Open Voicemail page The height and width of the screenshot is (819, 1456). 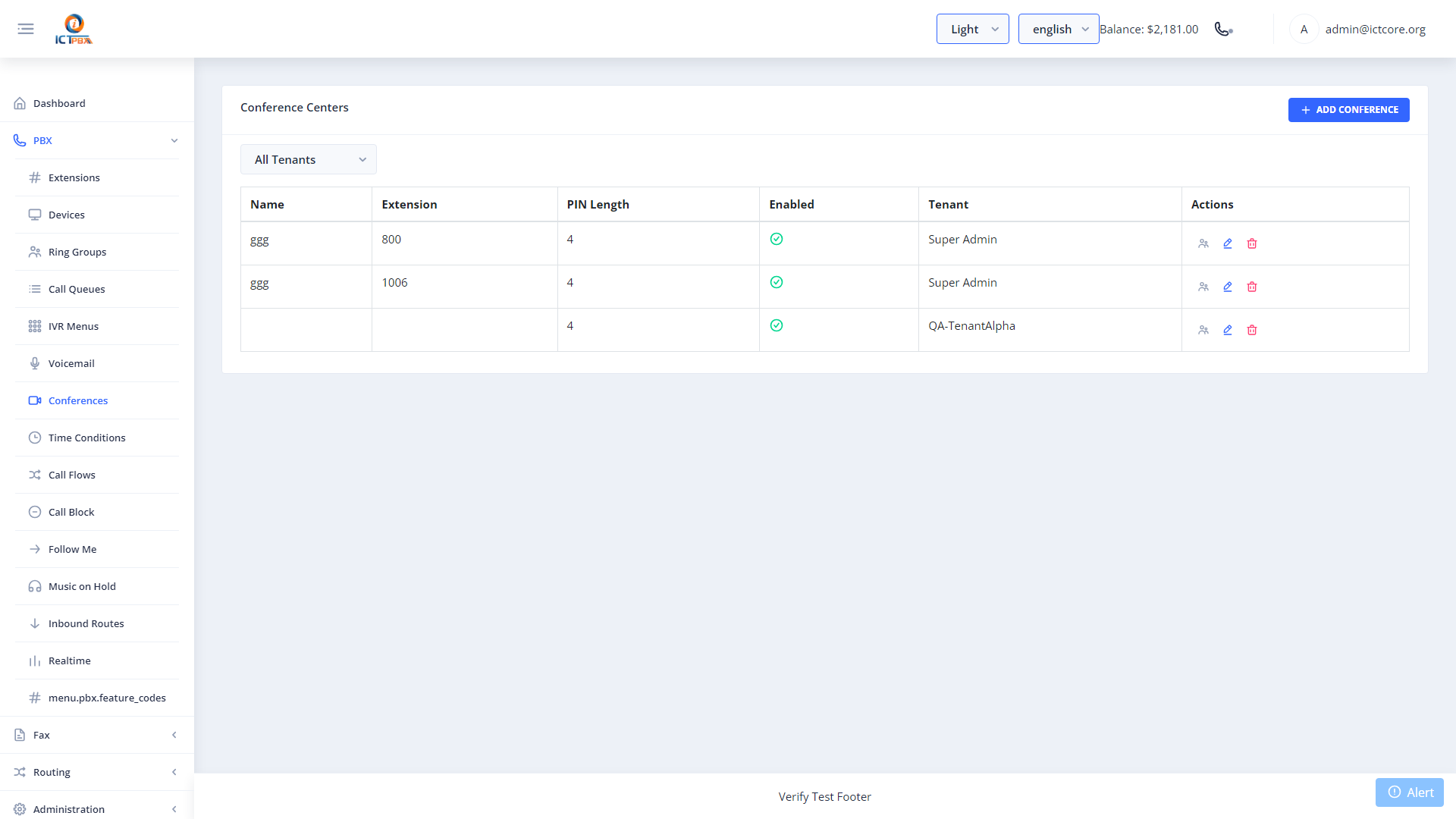(x=97, y=363)
